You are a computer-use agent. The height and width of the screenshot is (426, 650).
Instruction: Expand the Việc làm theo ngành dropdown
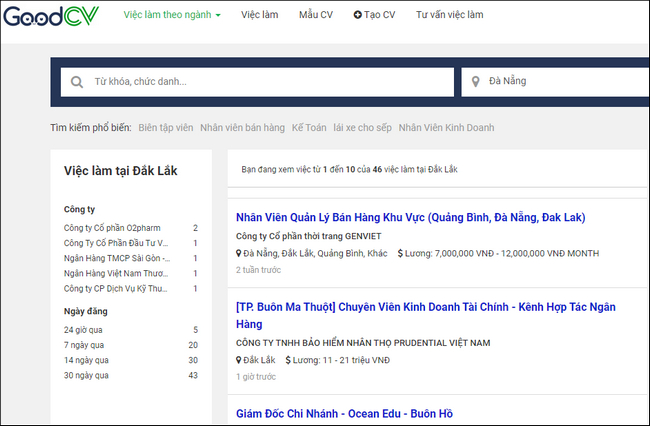(172, 16)
